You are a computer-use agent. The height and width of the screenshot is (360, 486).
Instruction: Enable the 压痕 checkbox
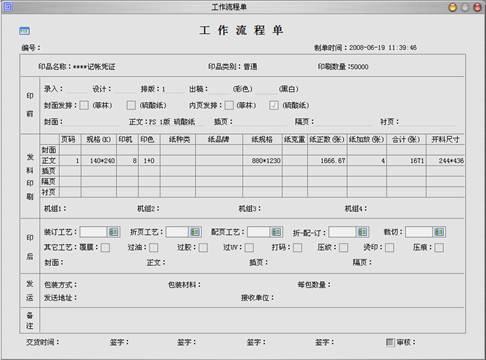(x=439, y=247)
